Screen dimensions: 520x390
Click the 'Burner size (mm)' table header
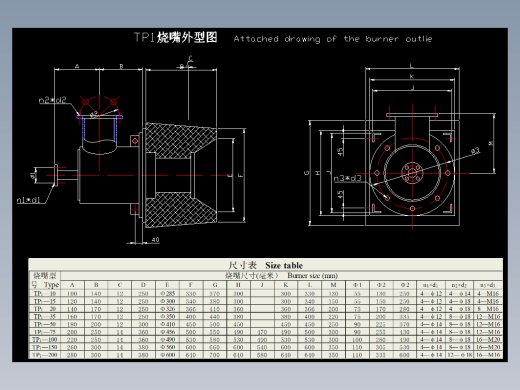312,276
